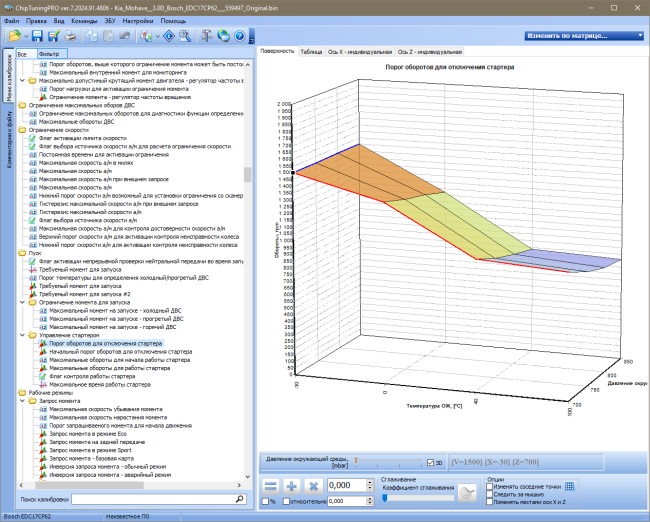Click the copy icon in the toolbar

[x=92, y=36]
